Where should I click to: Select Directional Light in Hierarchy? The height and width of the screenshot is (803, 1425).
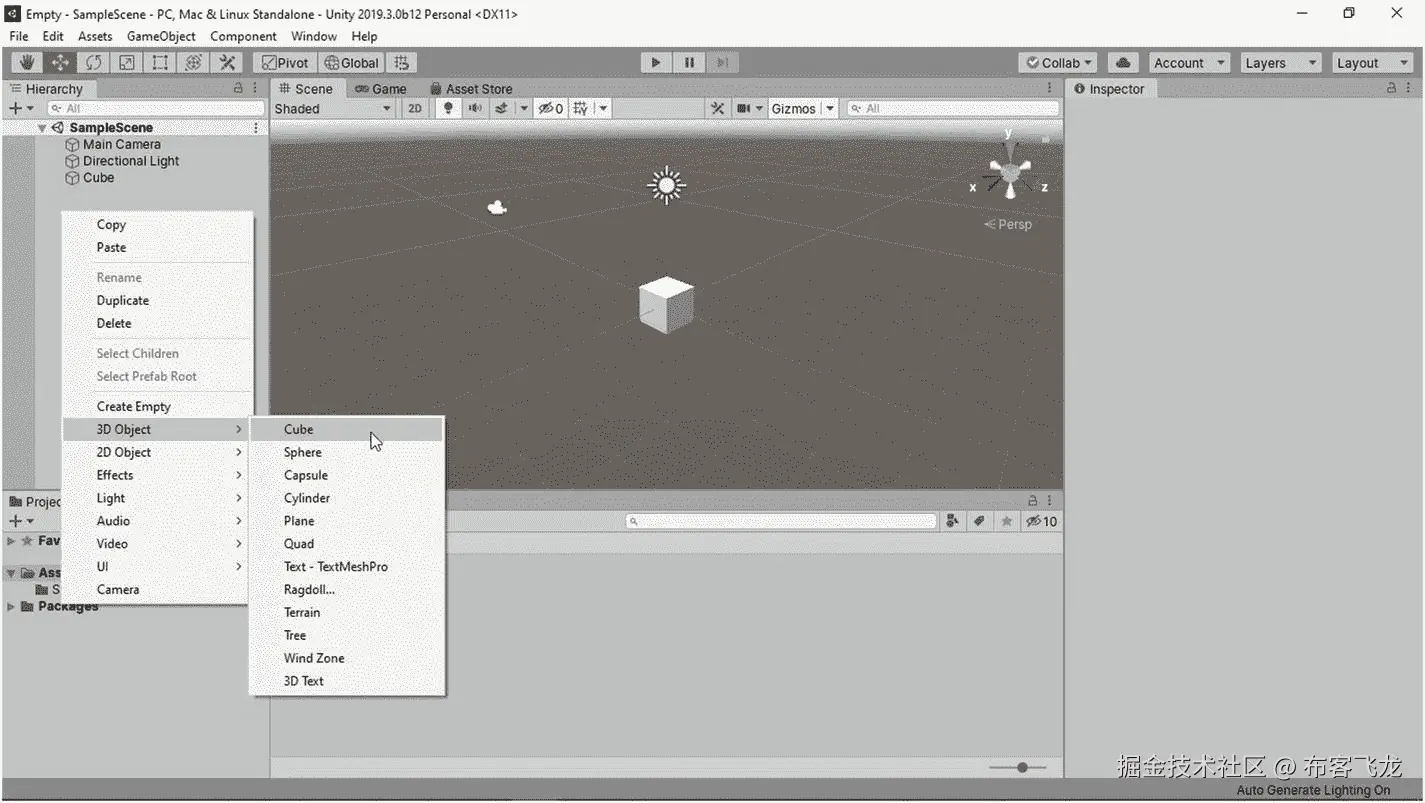click(x=131, y=161)
